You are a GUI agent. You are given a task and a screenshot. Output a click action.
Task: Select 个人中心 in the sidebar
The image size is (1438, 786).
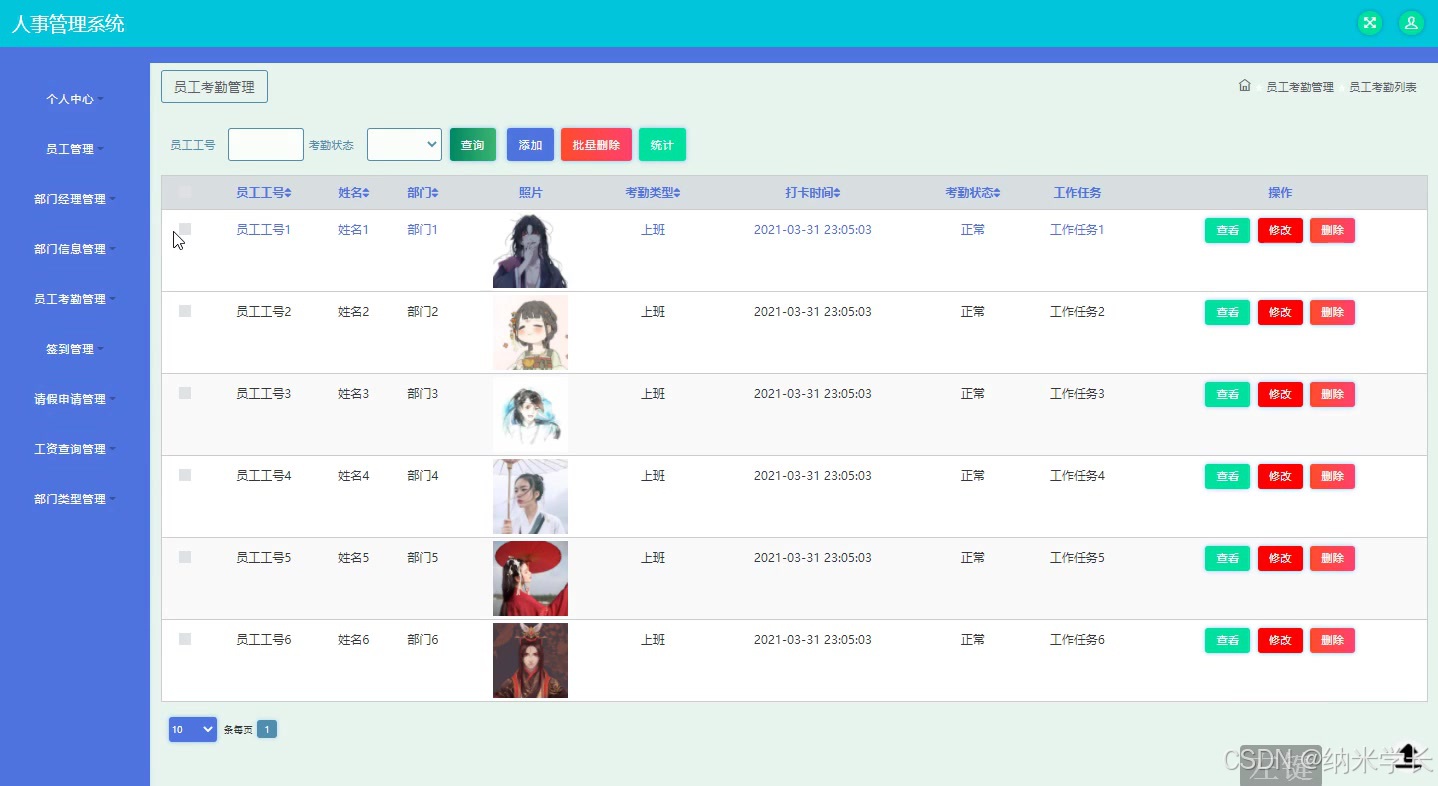[70, 99]
